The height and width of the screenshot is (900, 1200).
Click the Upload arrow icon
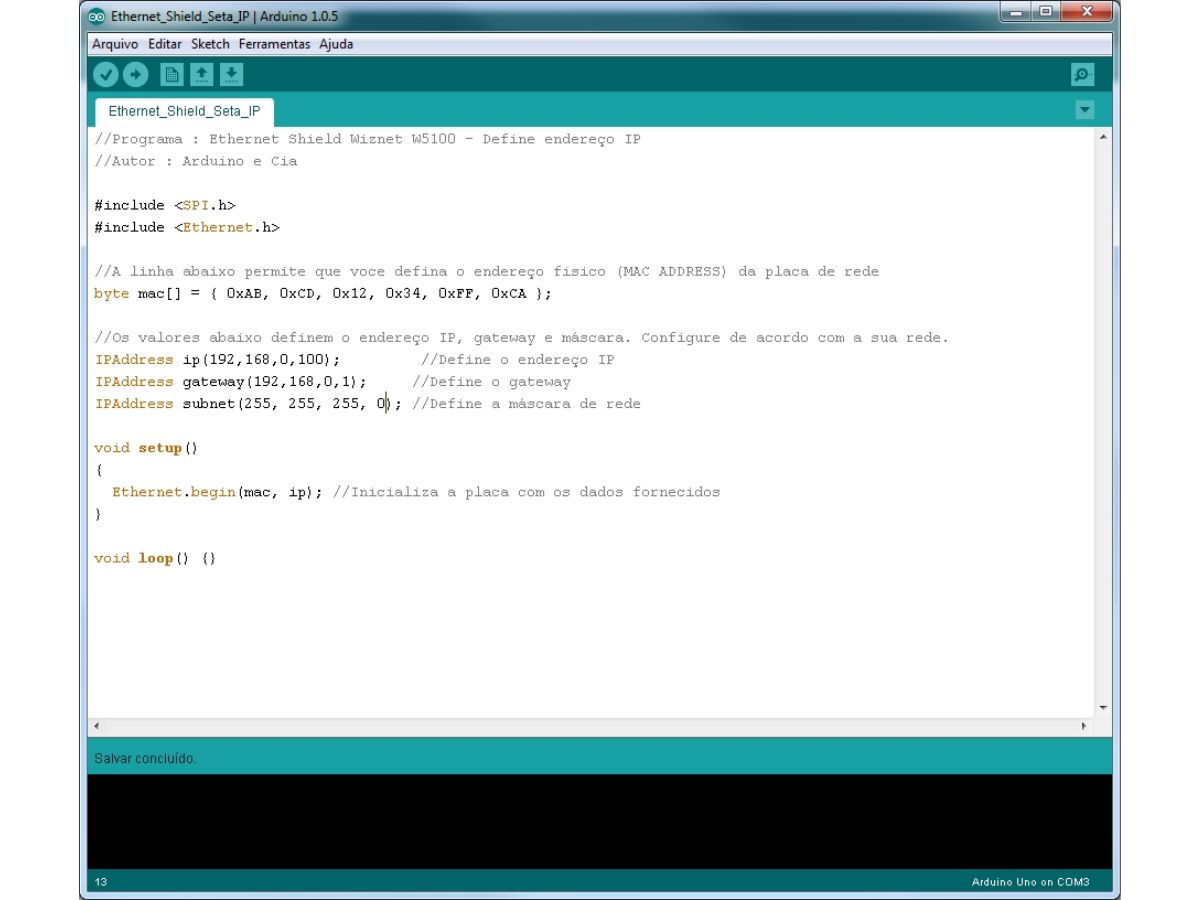tap(135, 75)
